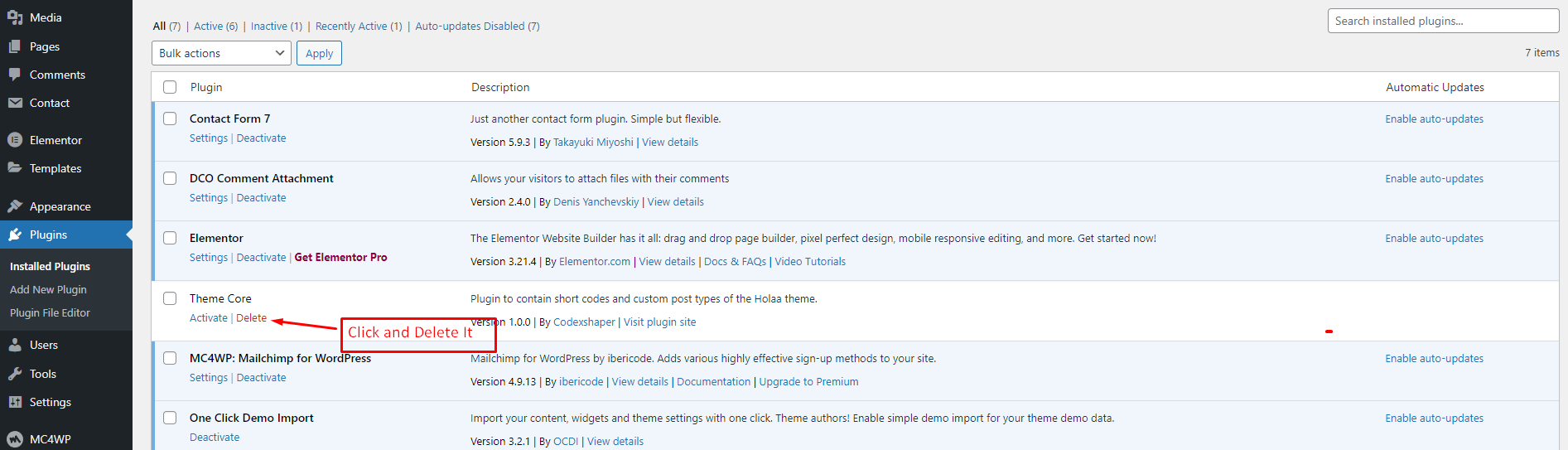Click the Appearance paintbrush icon
This screenshot has width=1568, height=450.
tap(15, 206)
